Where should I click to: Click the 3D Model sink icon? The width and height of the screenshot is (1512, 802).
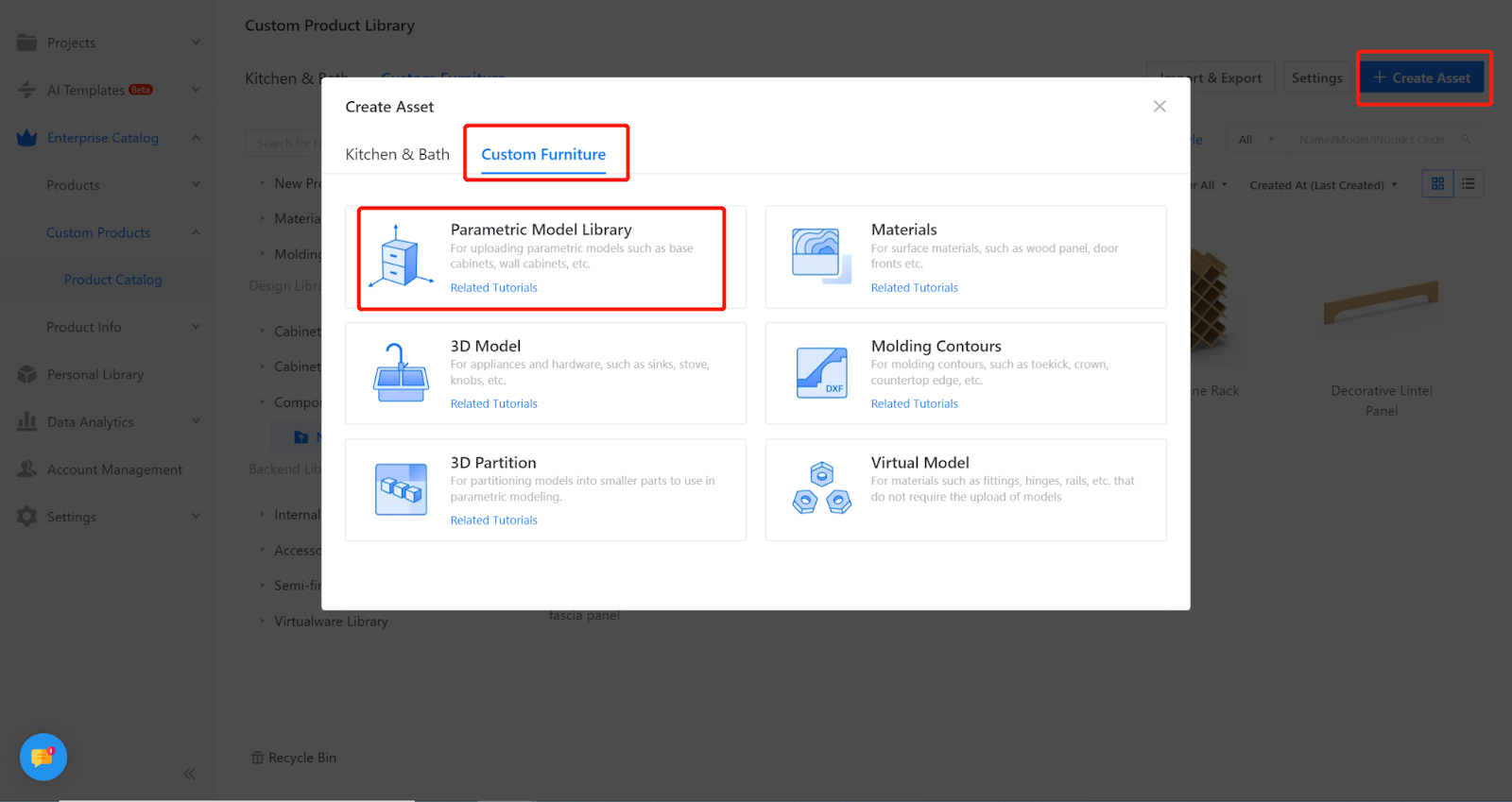point(401,373)
